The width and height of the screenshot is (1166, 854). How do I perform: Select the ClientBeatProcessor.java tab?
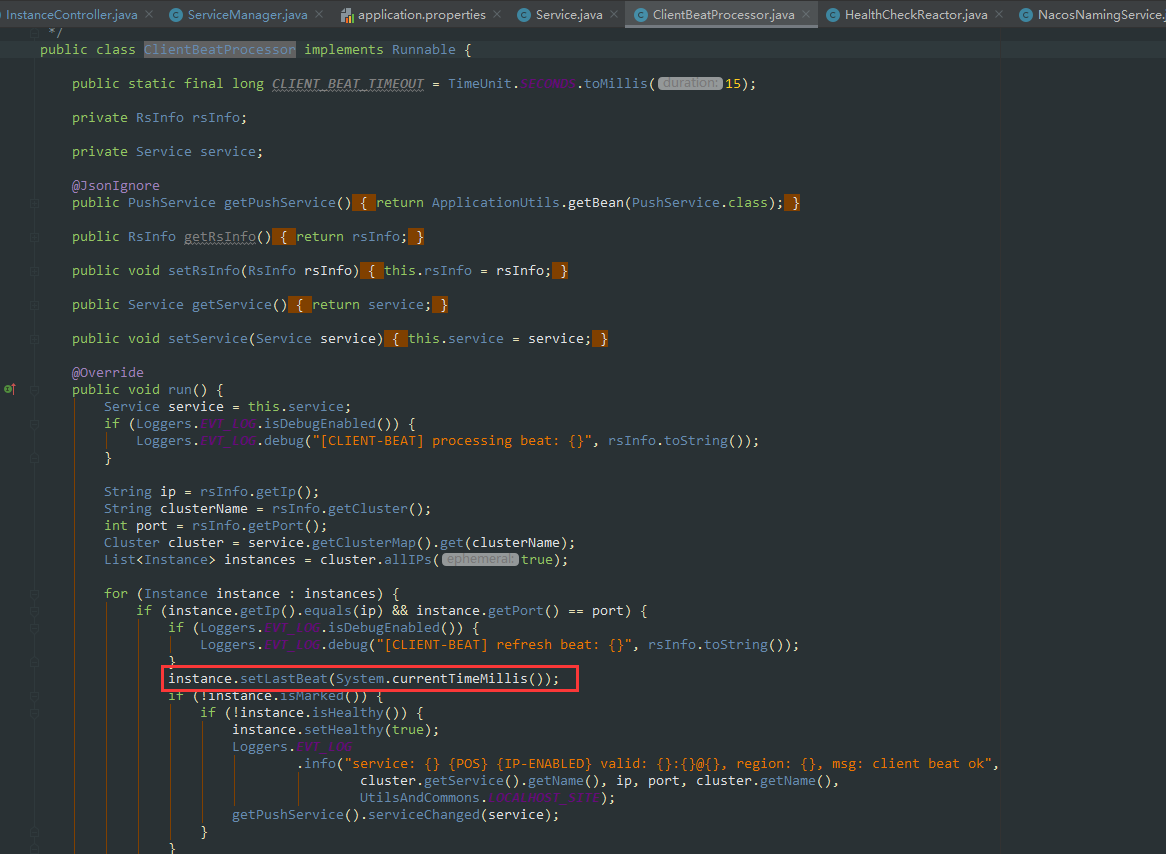723,15
